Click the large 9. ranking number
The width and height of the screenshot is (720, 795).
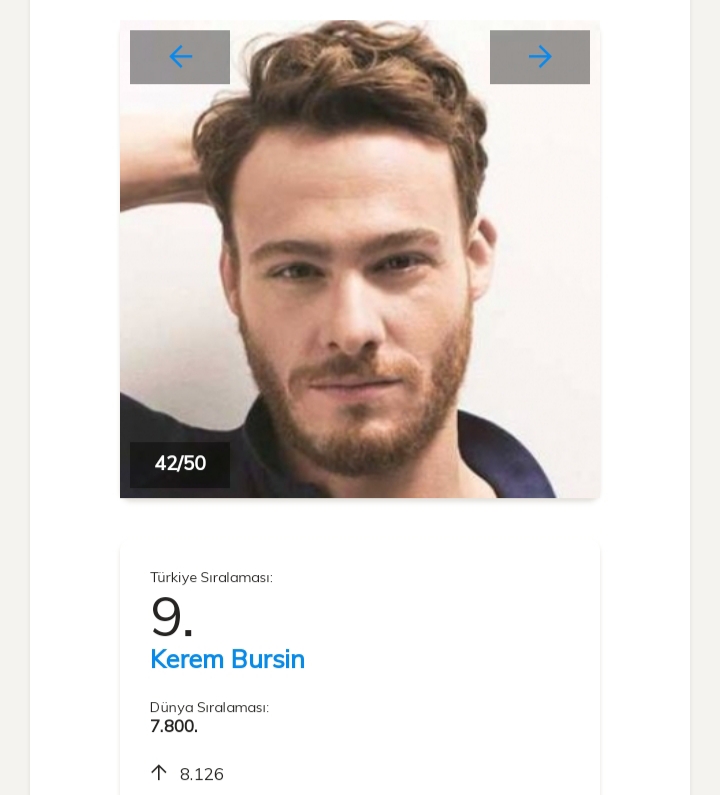[171, 617]
